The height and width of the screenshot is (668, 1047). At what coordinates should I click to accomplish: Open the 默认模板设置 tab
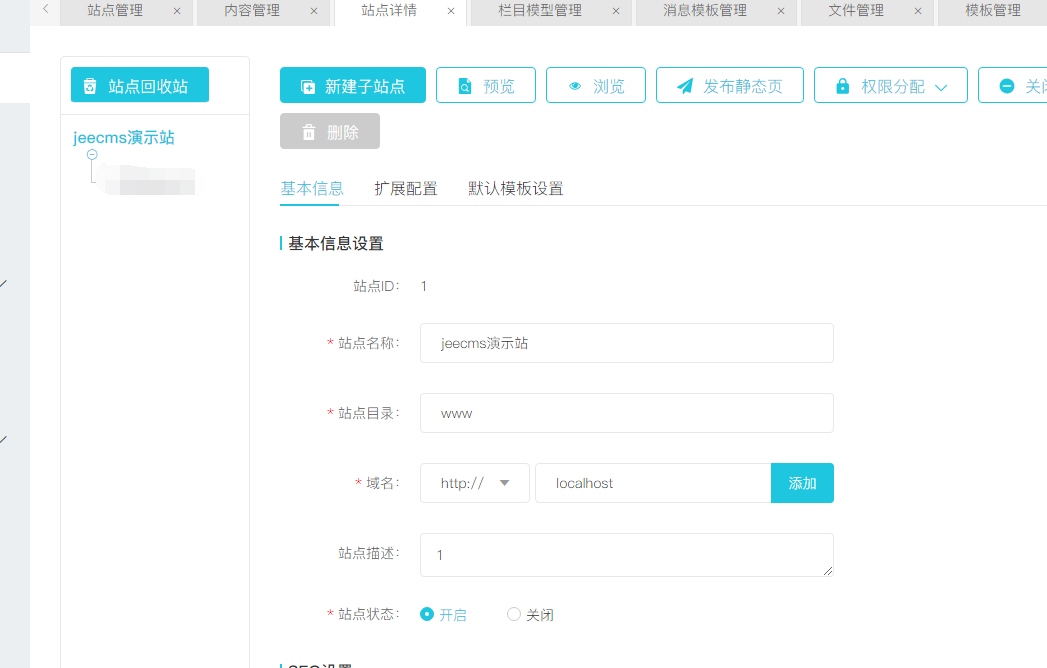click(515, 188)
